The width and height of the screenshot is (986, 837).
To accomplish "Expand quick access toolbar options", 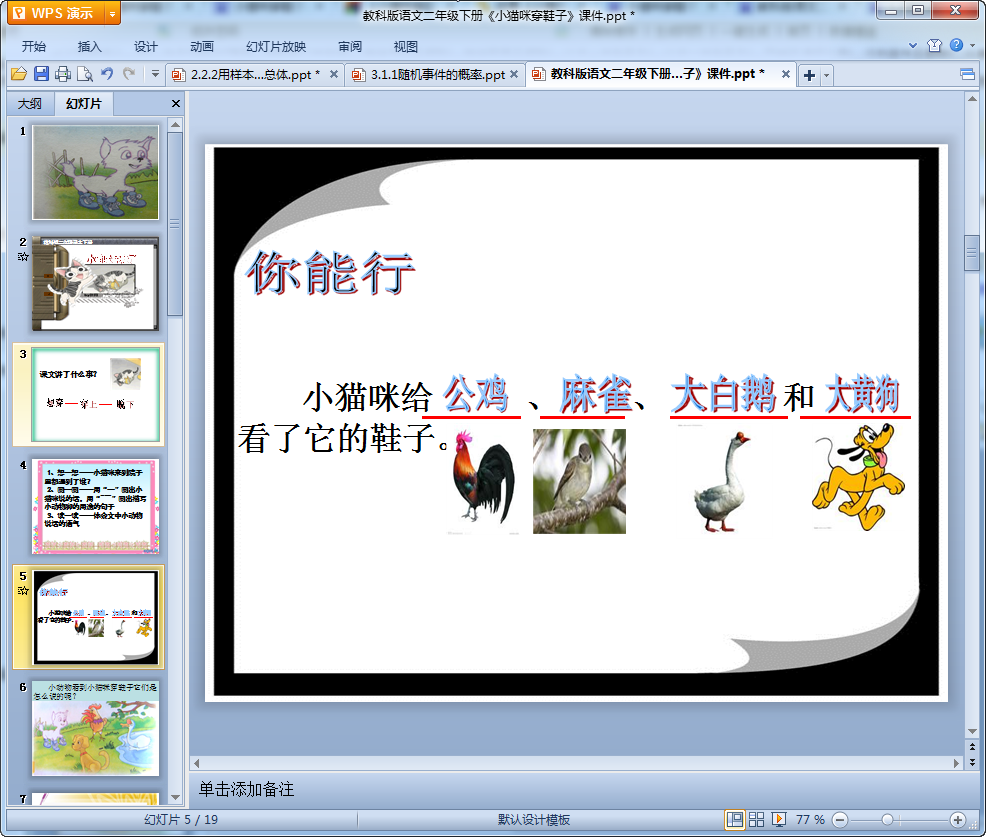I will [x=155, y=74].
